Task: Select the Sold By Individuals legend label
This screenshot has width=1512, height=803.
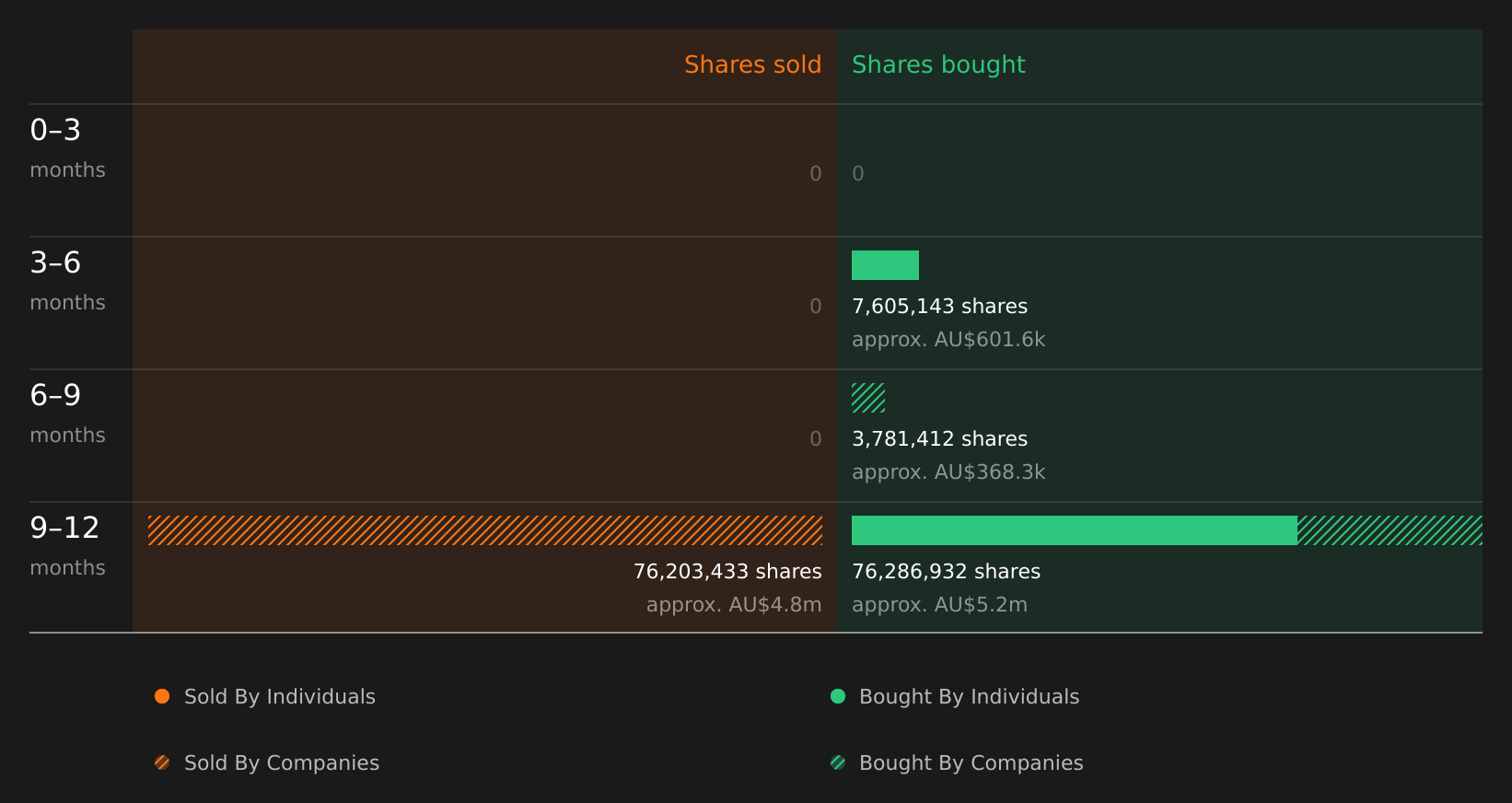Action: pyautogui.click(x=280, y=697)
